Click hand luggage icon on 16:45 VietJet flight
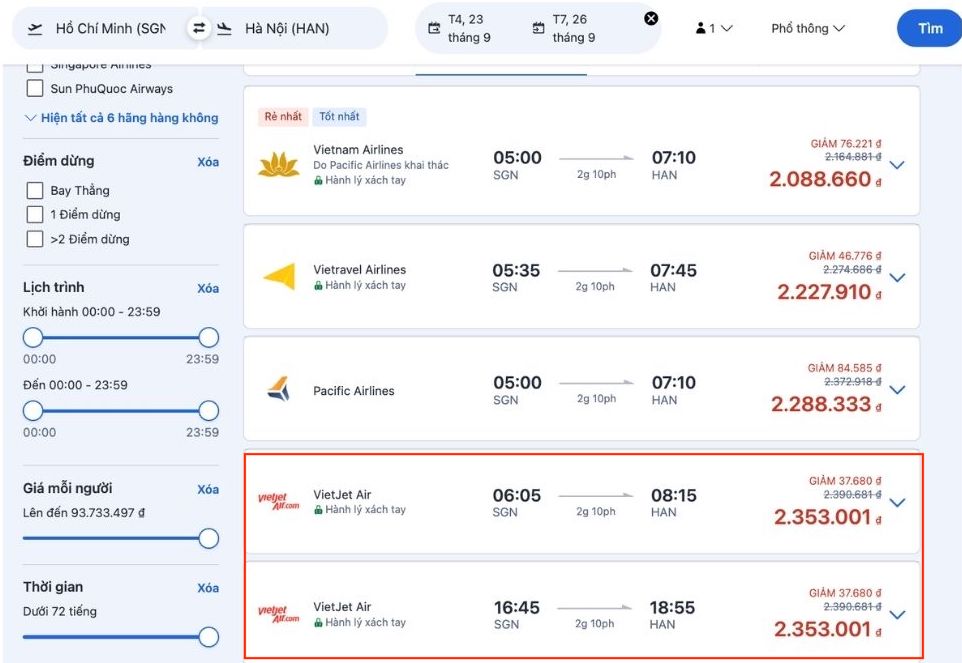 pyautogui.click(x=318, y=623)
